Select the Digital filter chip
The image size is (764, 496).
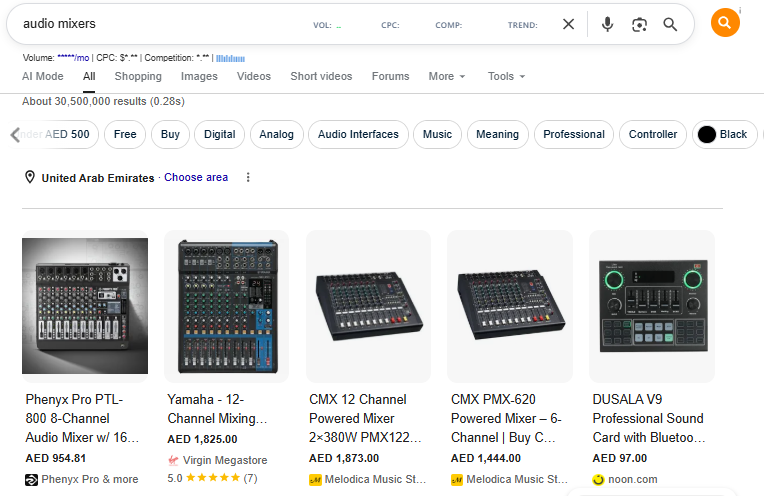point(220,134)
